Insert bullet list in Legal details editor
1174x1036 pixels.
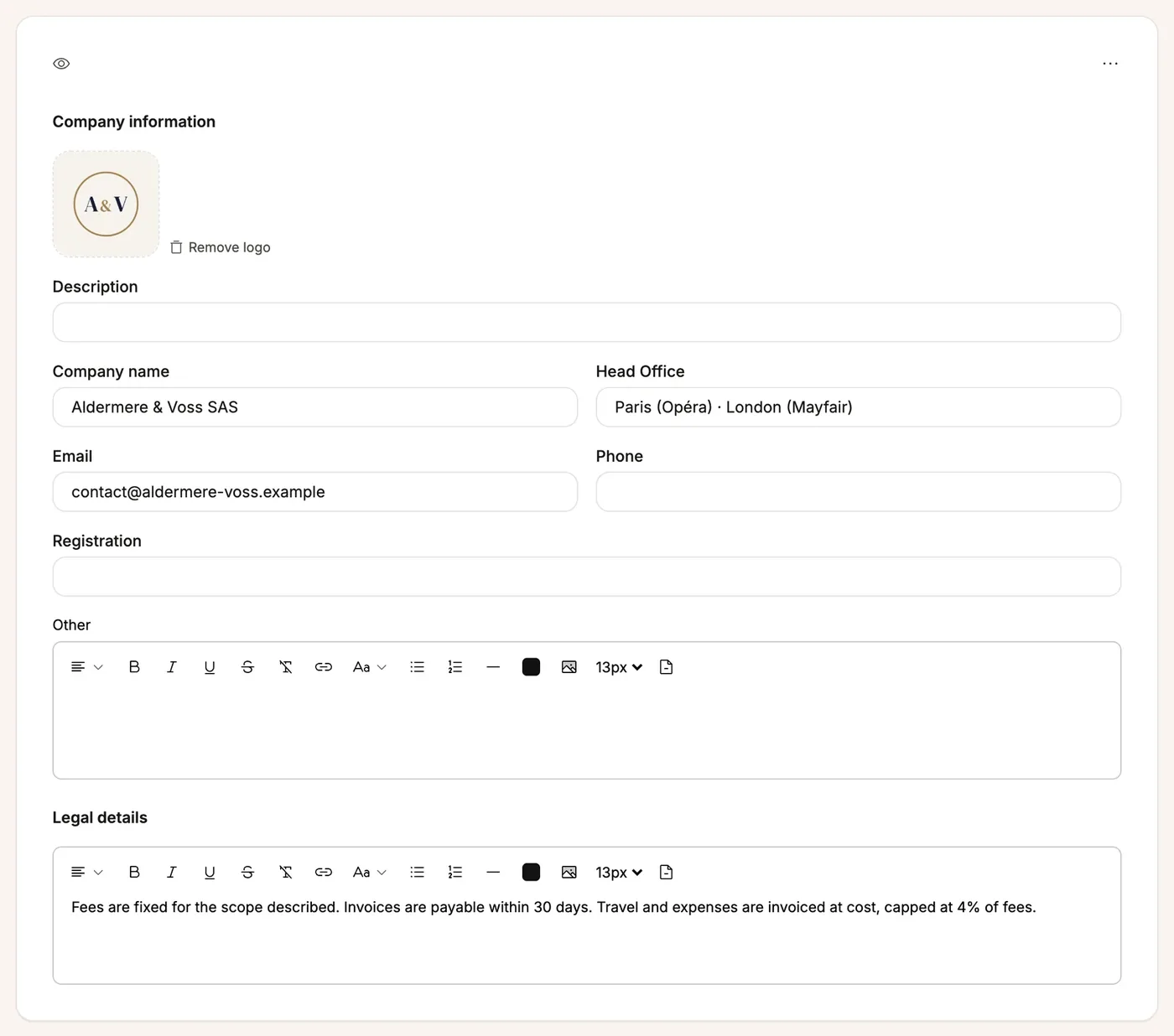tap(417, 873)
